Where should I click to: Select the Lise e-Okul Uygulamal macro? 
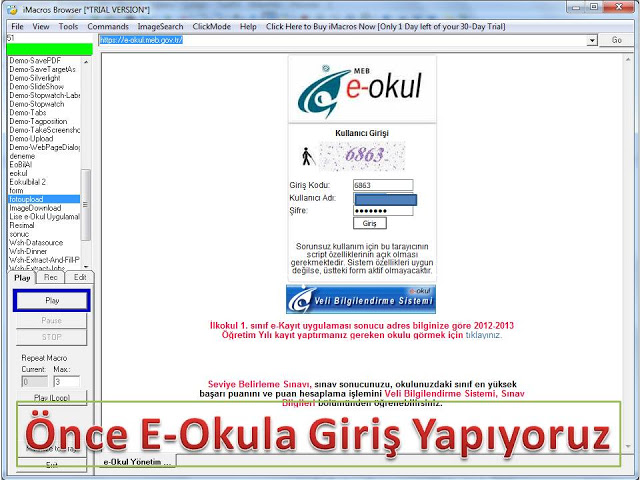[x=44, y=217]
